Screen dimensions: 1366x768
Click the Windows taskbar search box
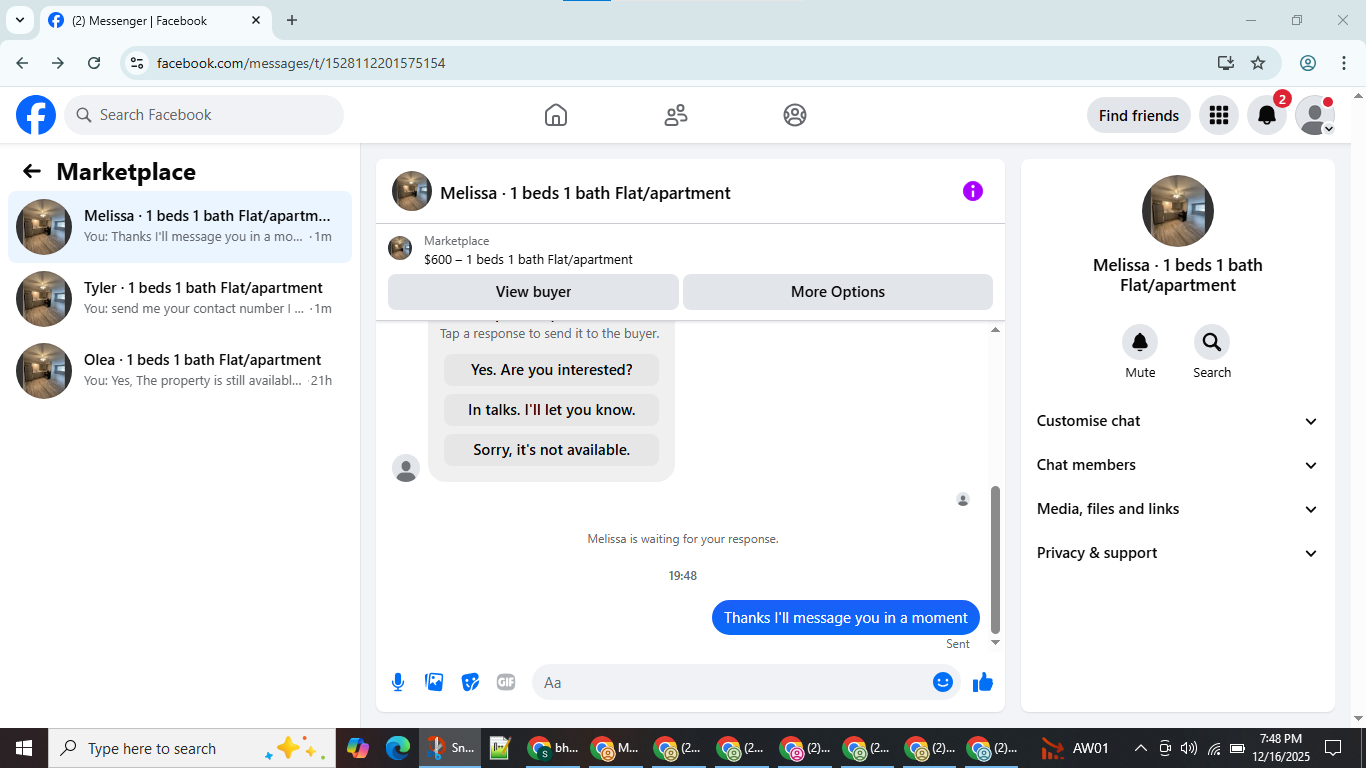click(190, 748)
